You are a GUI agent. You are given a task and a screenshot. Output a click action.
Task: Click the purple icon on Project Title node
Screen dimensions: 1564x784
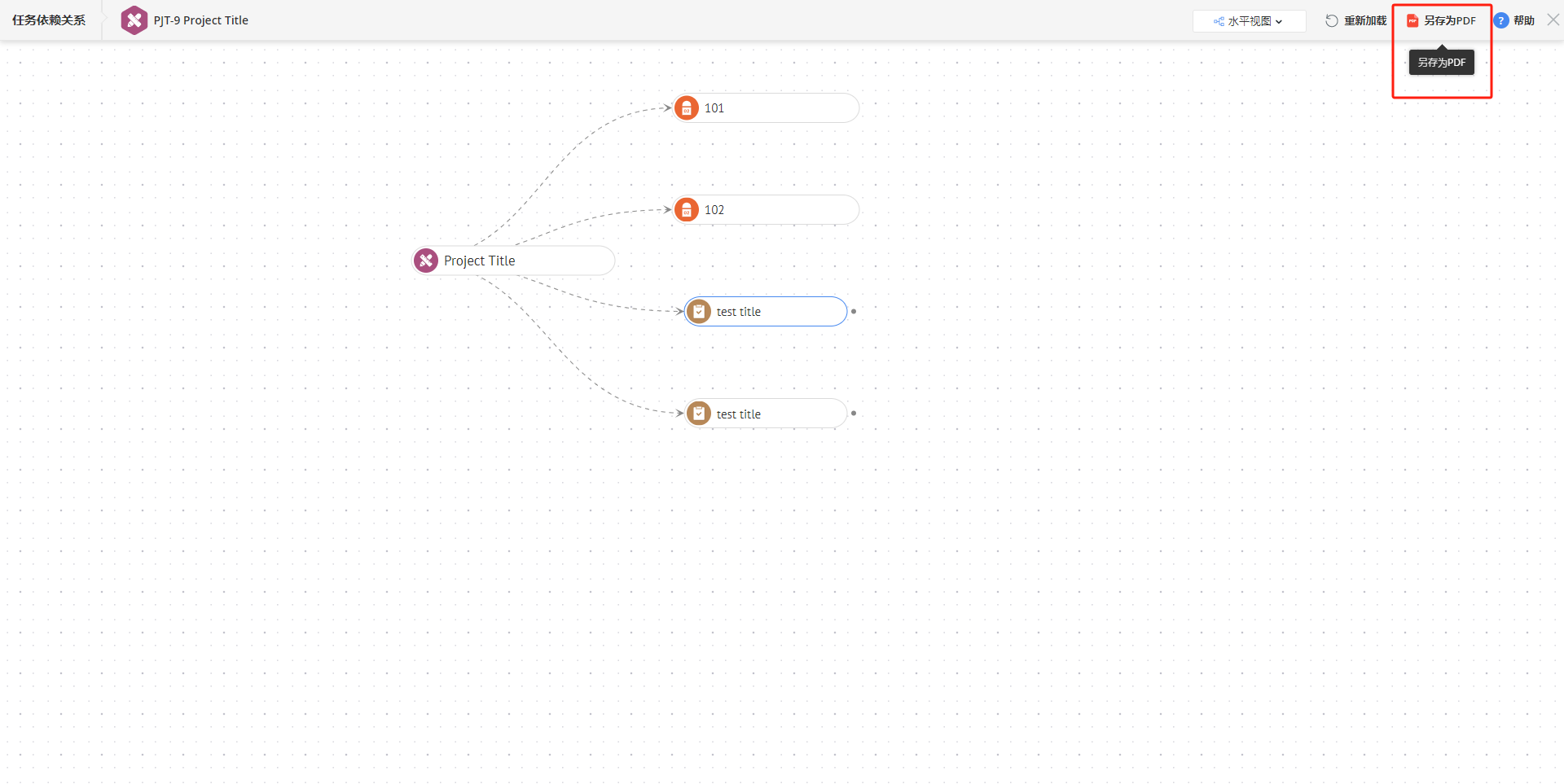click(x=426, y=261)
